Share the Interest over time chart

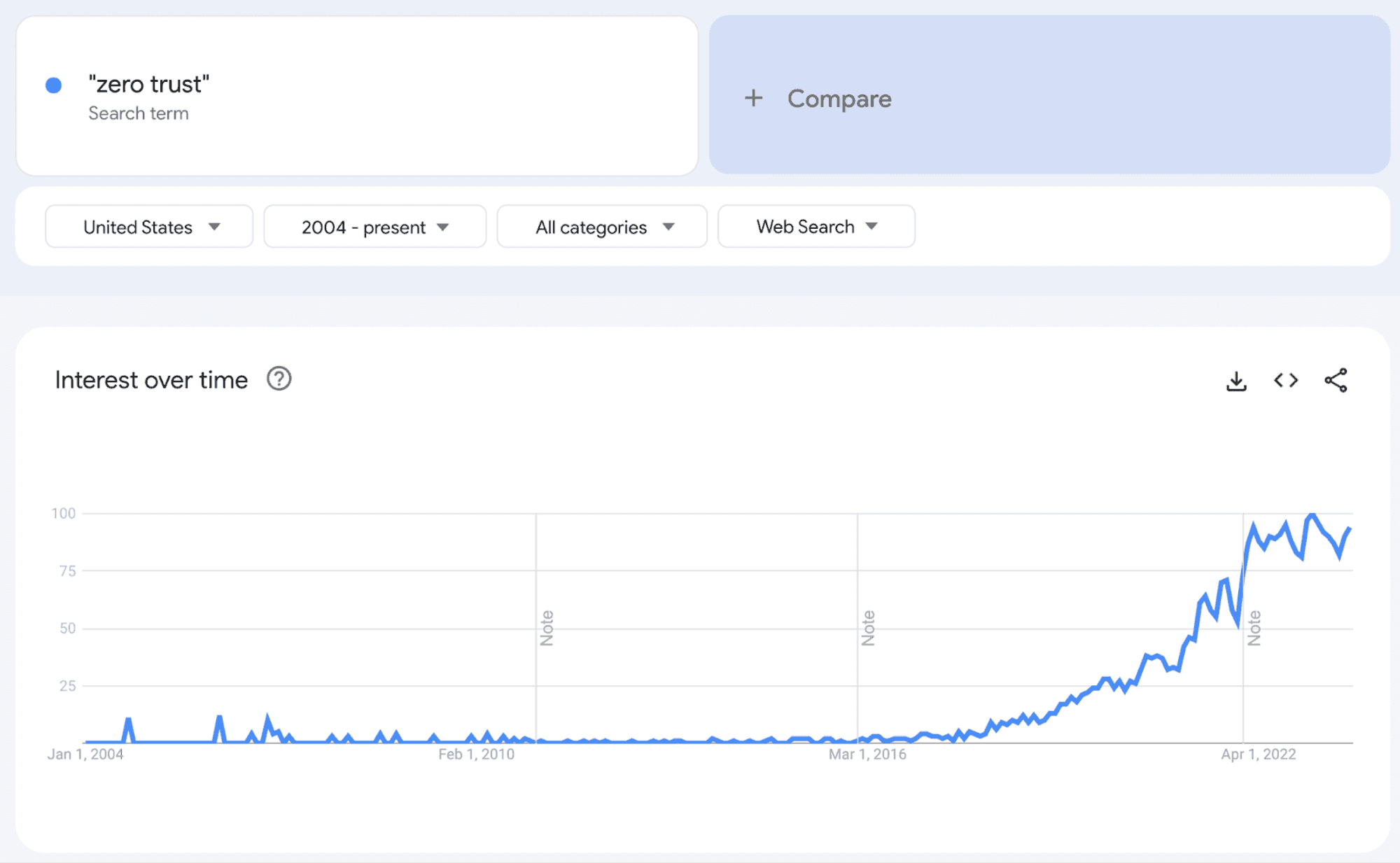1336,380
